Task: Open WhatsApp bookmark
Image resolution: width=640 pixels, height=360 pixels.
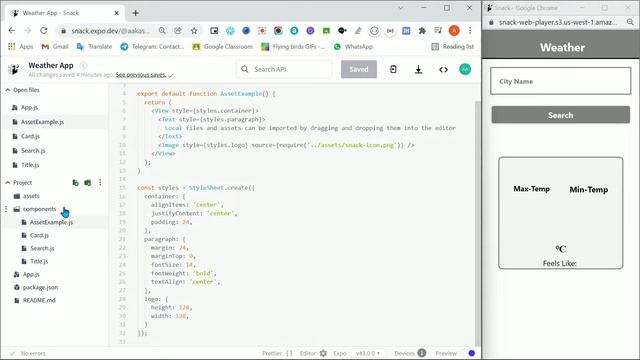Action: pyautogui.click(x=353, y=47)
